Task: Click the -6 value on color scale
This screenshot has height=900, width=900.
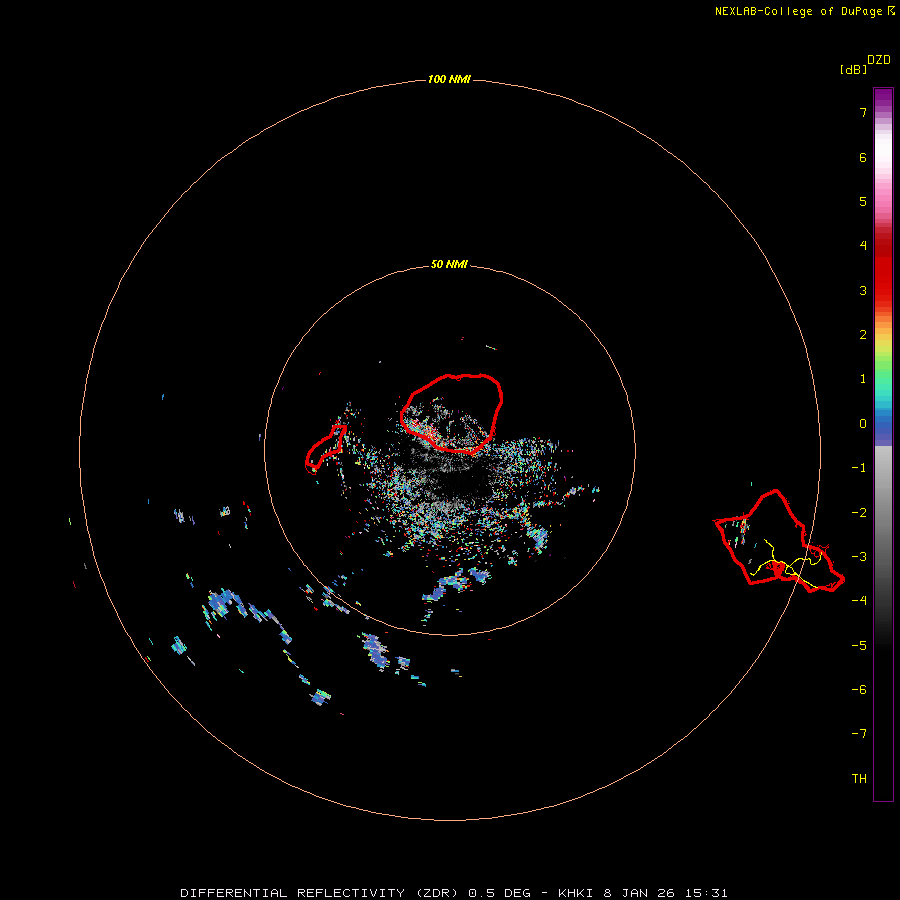Action: tap(859, 689)
